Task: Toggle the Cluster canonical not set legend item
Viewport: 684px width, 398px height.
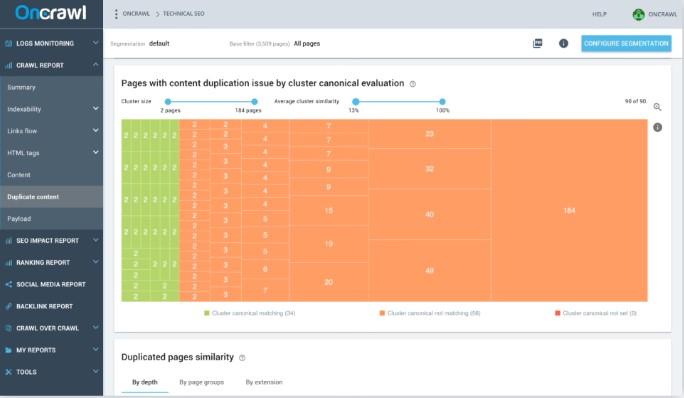Action: pyautogui.click(x=595, y=313)
